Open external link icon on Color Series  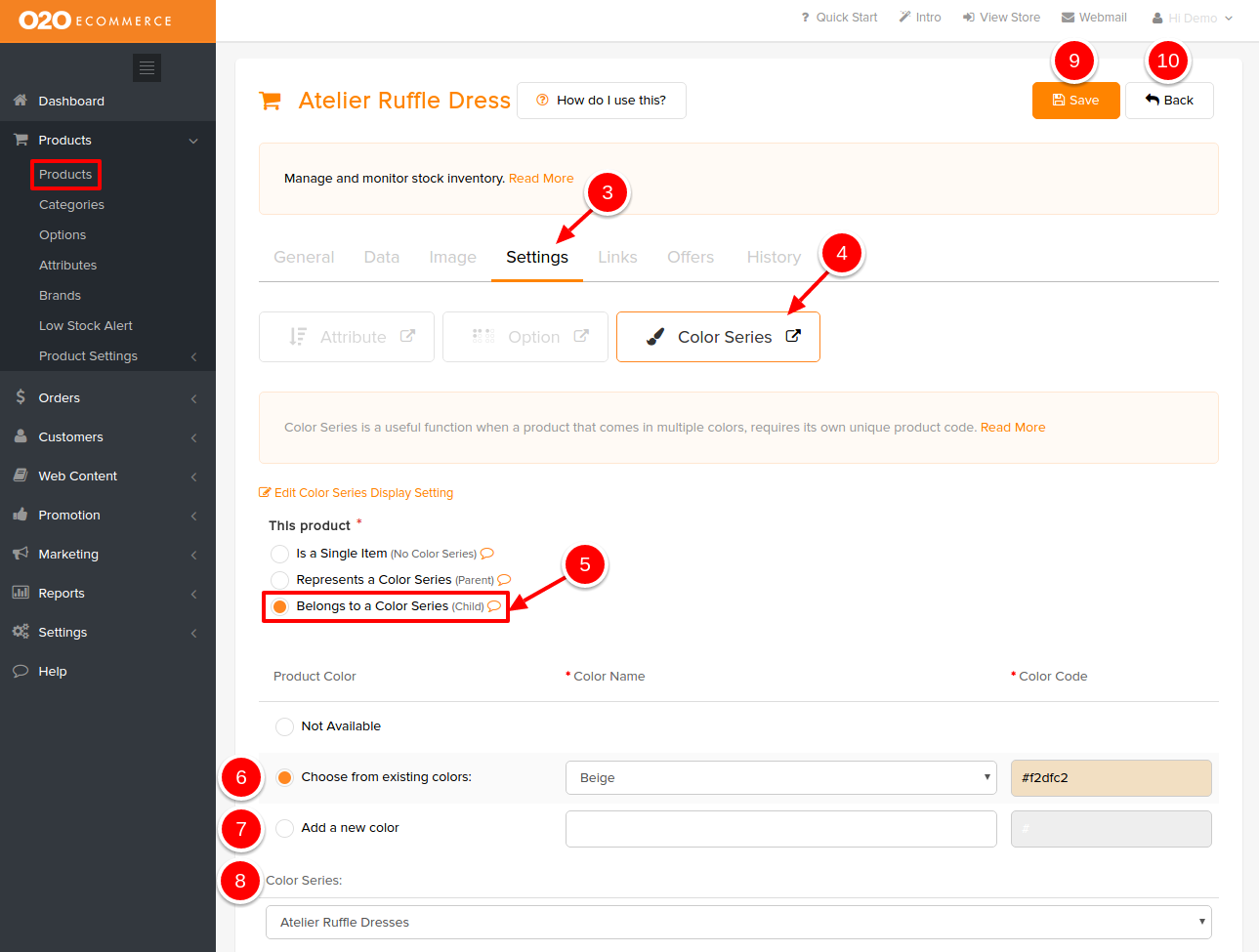(793, 336)
